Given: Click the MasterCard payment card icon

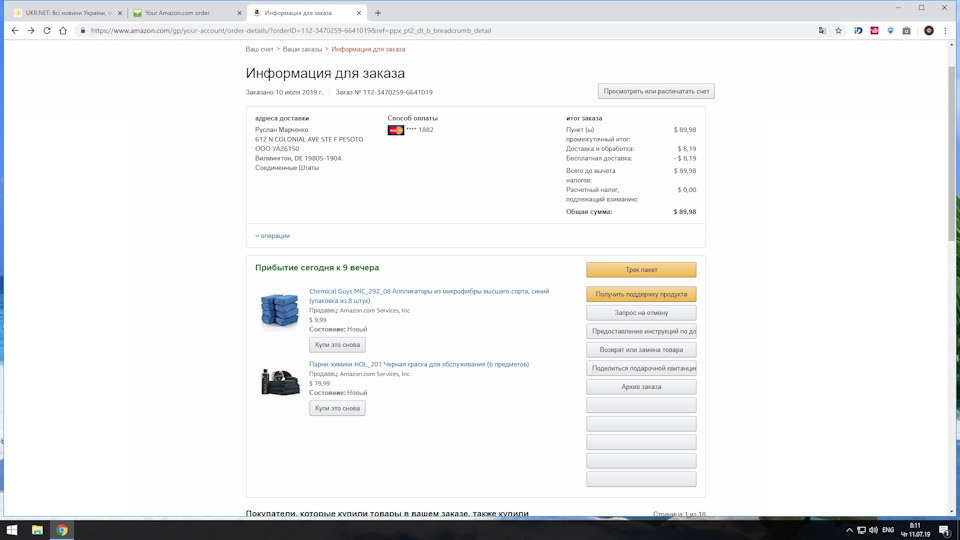Looking at the screenshot, I should pos(396,130).
